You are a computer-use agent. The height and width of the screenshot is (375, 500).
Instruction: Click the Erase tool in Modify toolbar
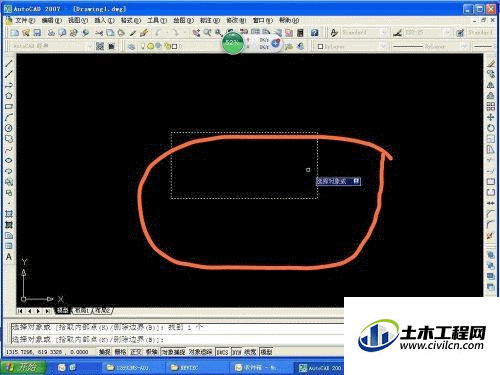491,63
